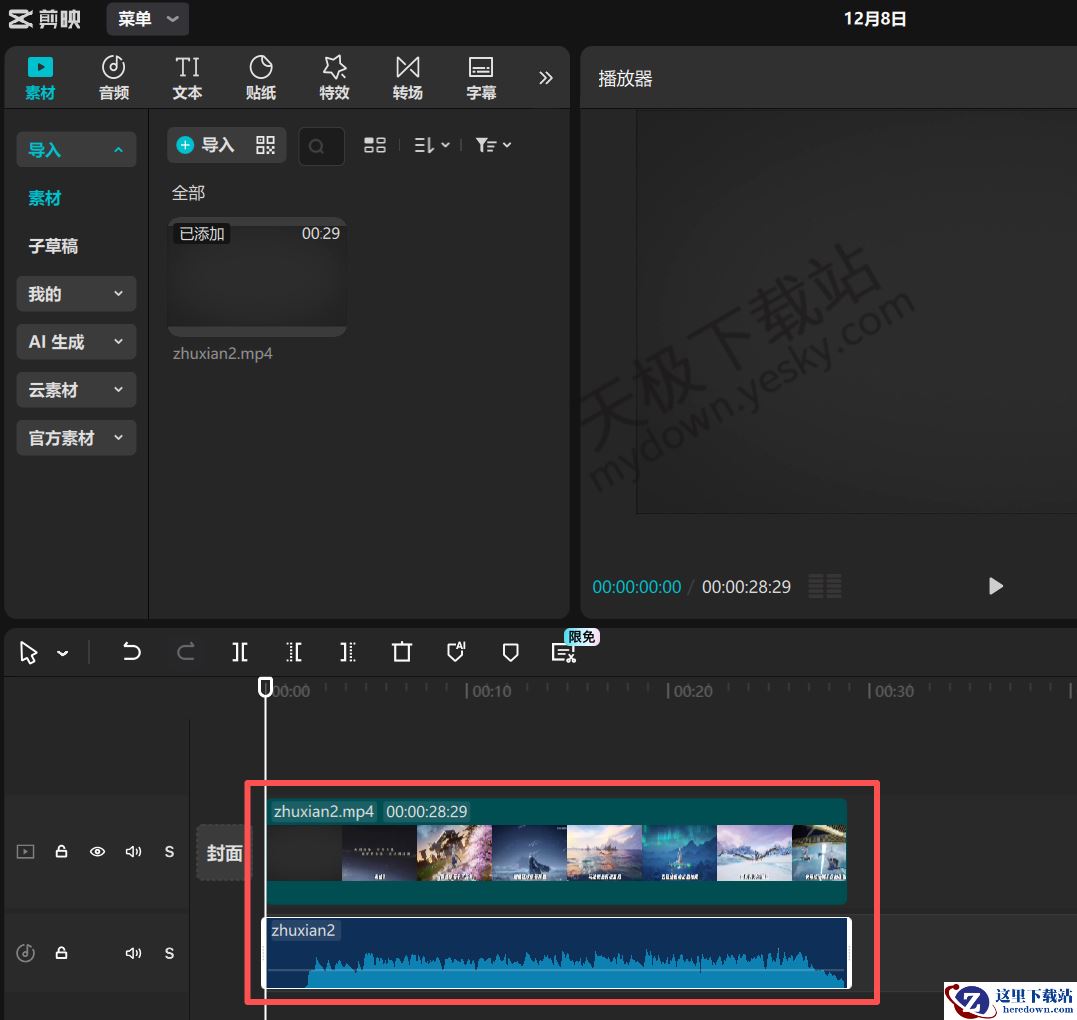The height and width of the screenshot is (1020, 1077).
Task: Open the search icon in the media panel
Action: click(317, 146)
